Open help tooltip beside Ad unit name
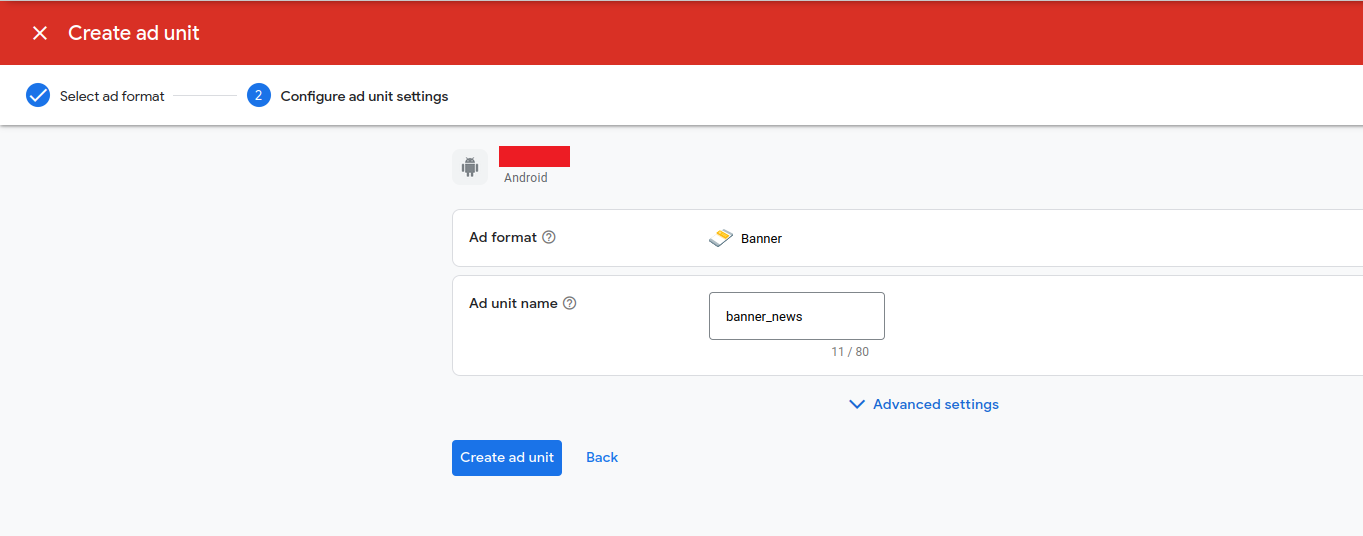Screen dimensions: 1363x536 tap(570, 304)
